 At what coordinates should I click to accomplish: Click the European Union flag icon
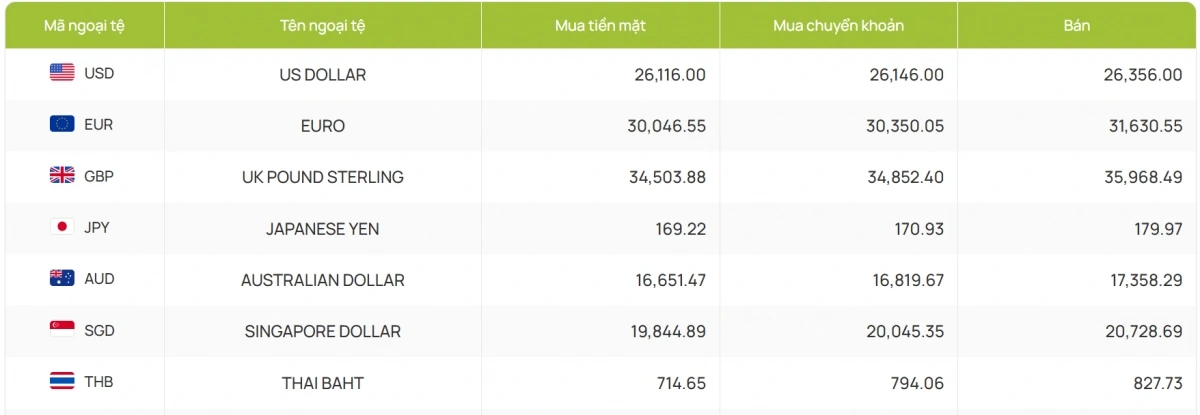pos(62,124)
